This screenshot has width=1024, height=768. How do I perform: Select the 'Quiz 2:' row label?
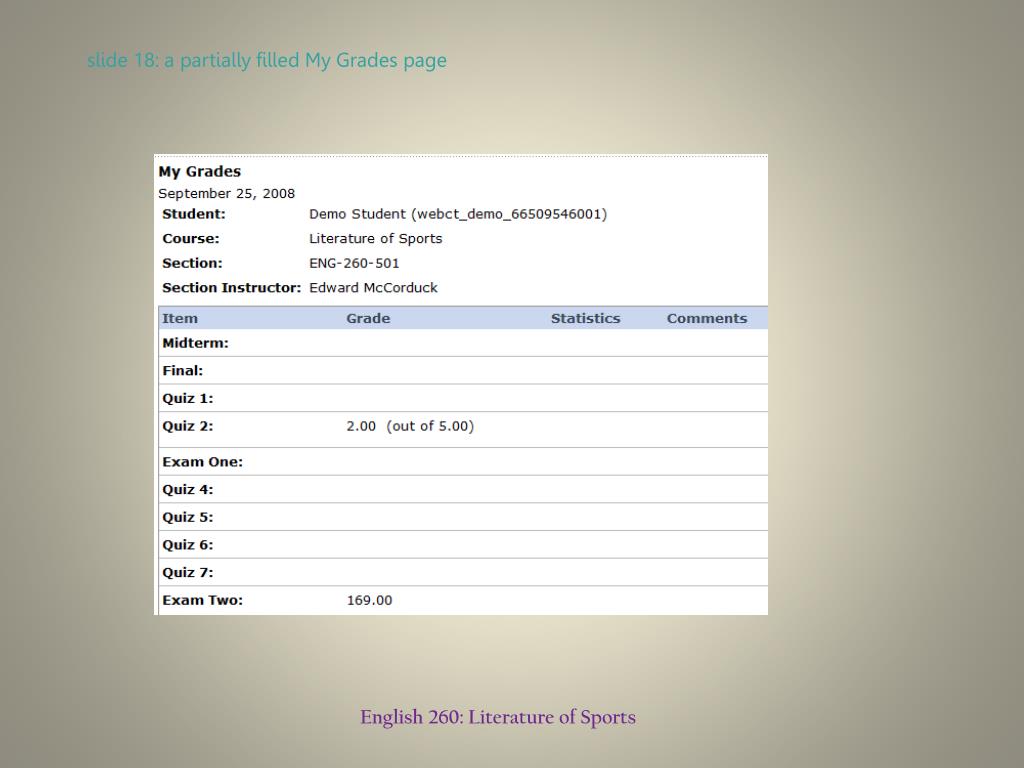(188, 426)
